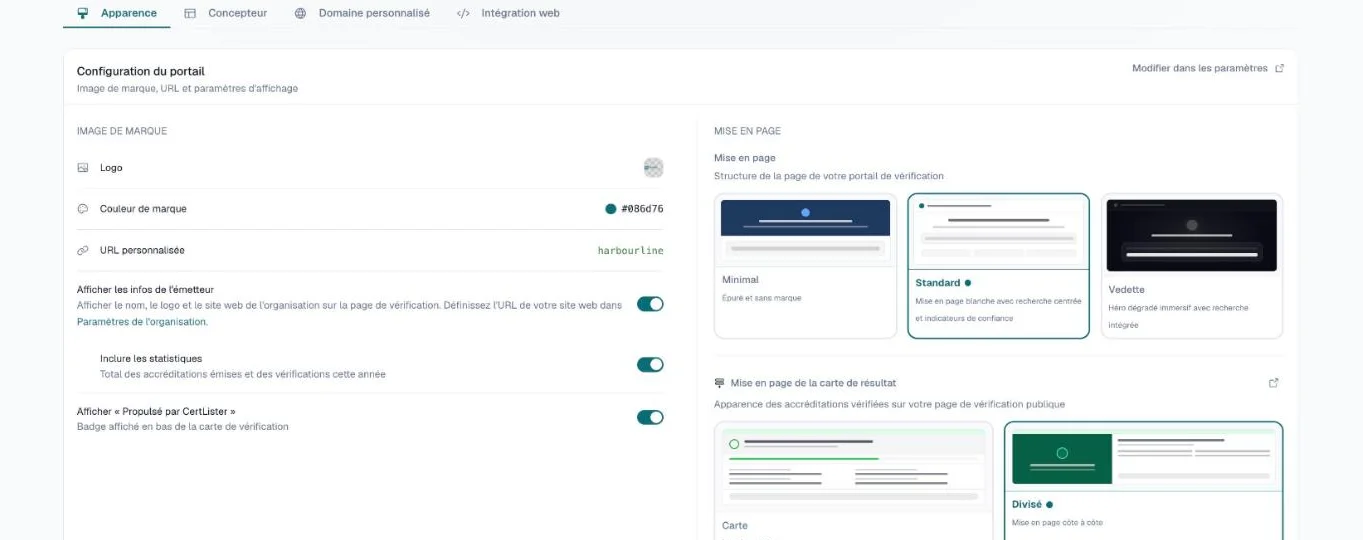Viewport: 1363px width, 540px height.
Task: Click the URL personnalisée link icon
Action: click(83, 250)
